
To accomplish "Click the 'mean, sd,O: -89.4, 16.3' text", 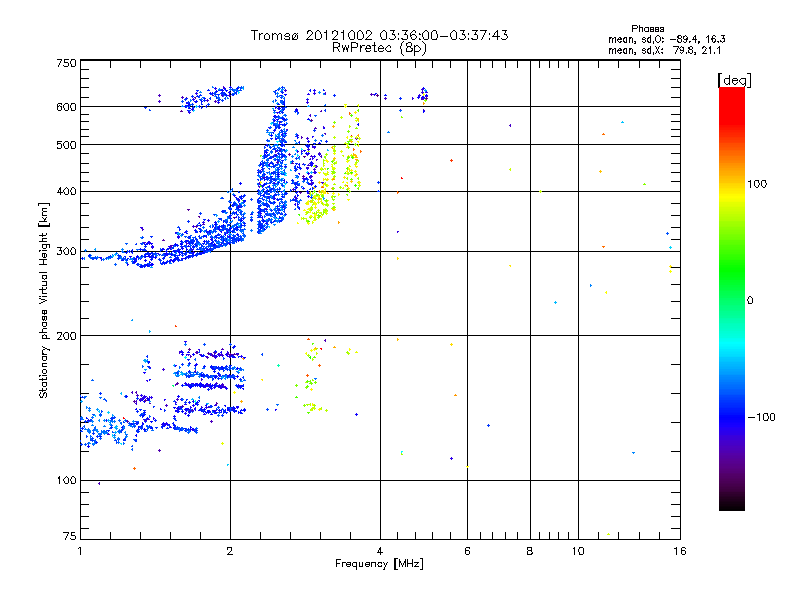I will [x=666, y=39].
